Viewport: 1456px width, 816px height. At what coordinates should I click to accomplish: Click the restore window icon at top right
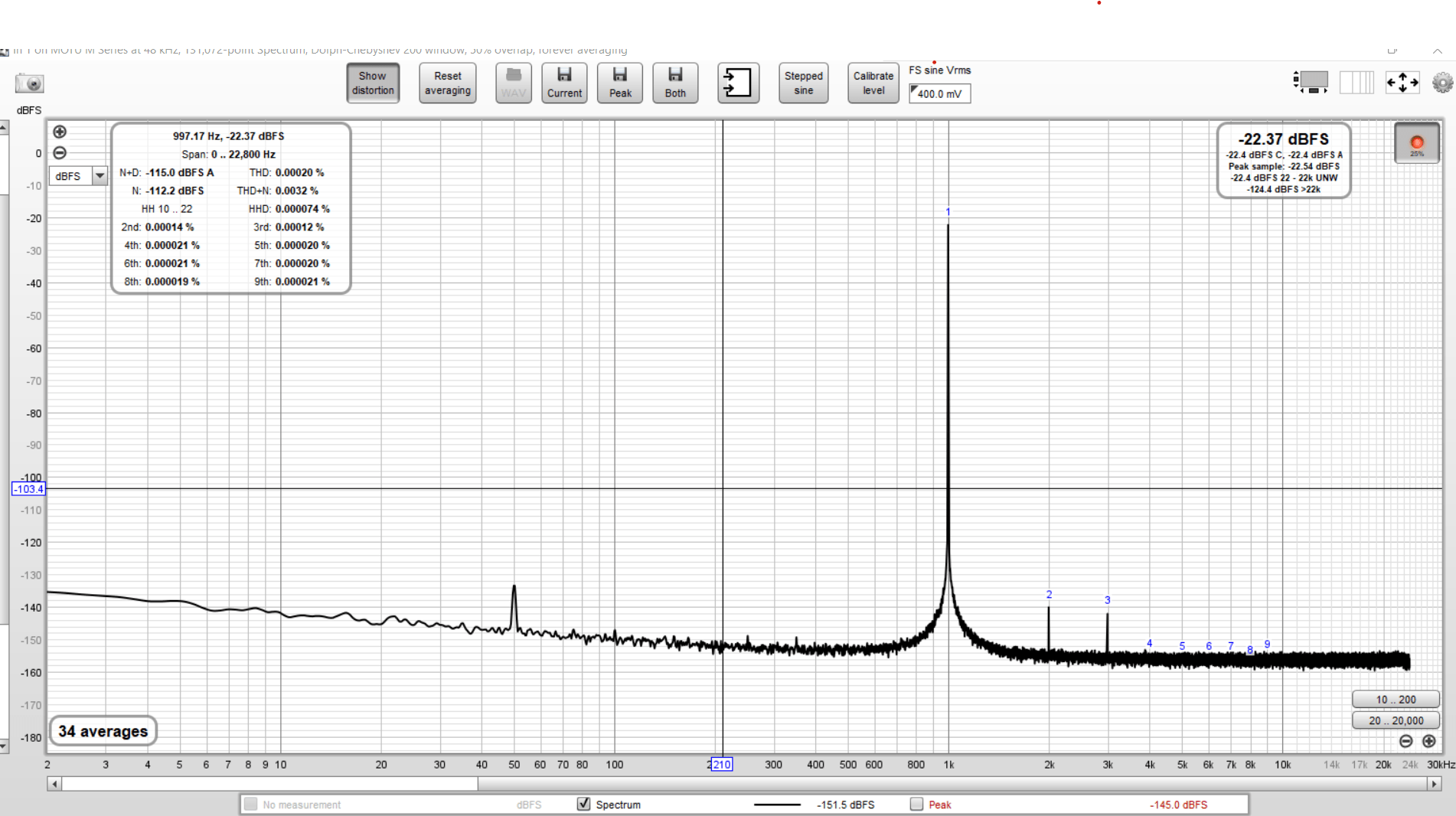(x=1392, y=51)
